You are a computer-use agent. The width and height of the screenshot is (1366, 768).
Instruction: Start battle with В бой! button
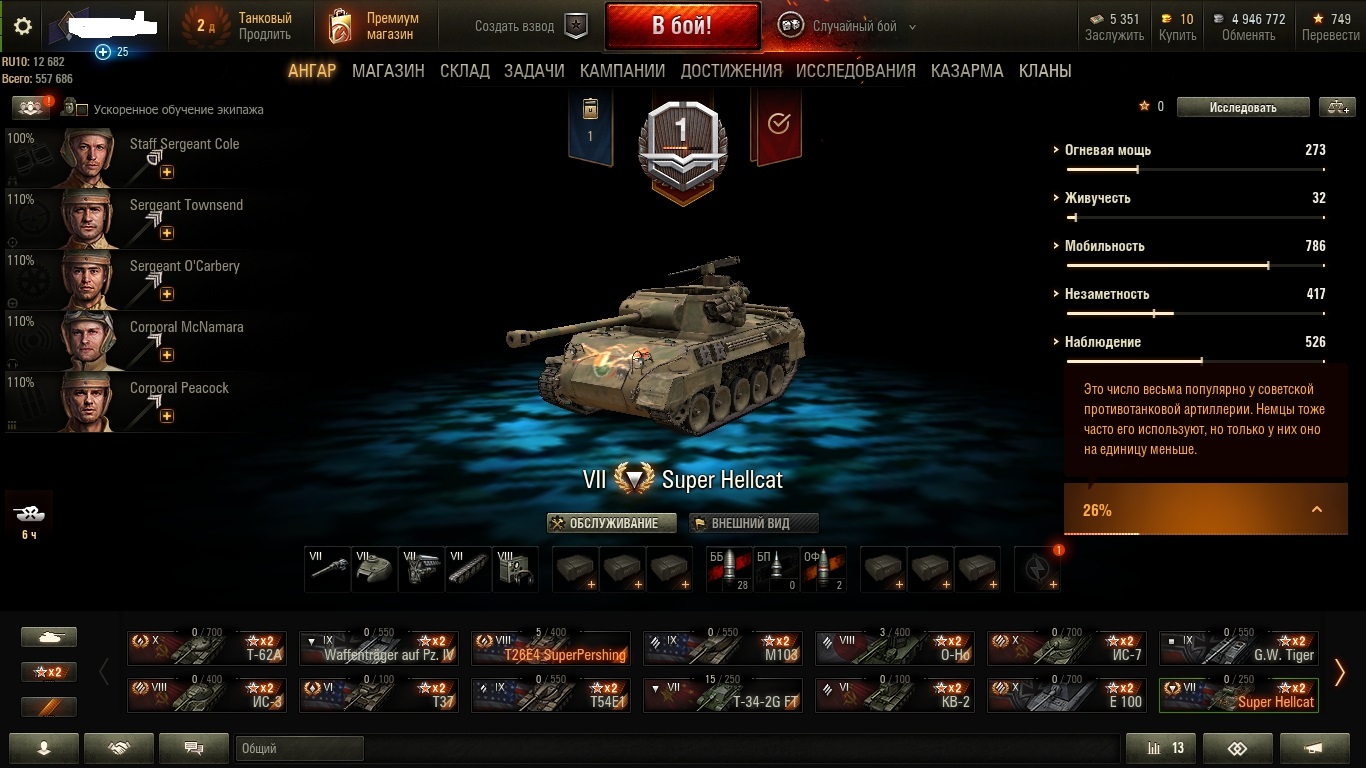[x=682, y=27]
